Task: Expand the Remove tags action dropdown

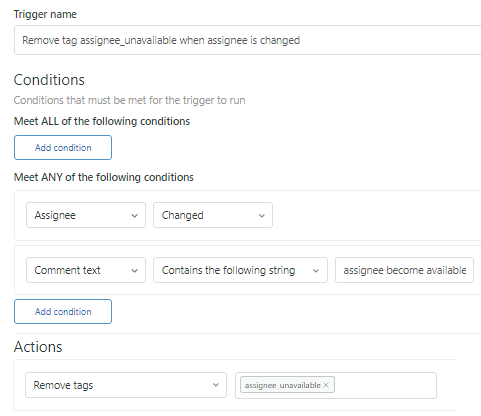Action: tap(126, 385)
